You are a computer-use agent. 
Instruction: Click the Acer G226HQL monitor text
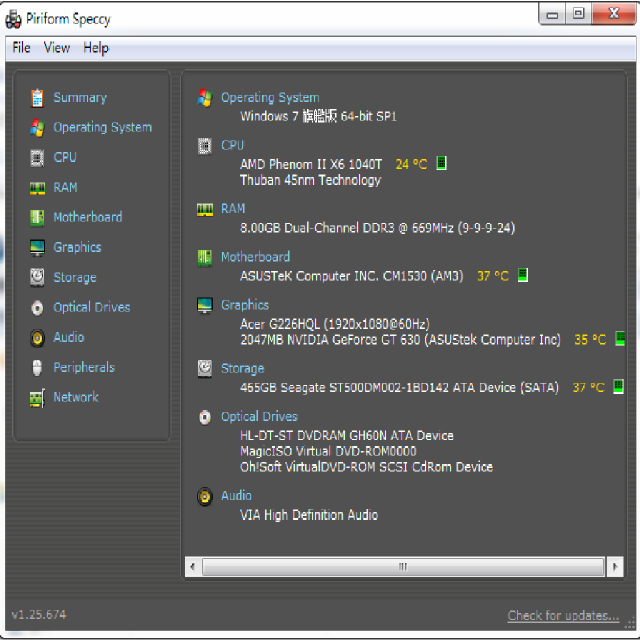coord(335,324)
